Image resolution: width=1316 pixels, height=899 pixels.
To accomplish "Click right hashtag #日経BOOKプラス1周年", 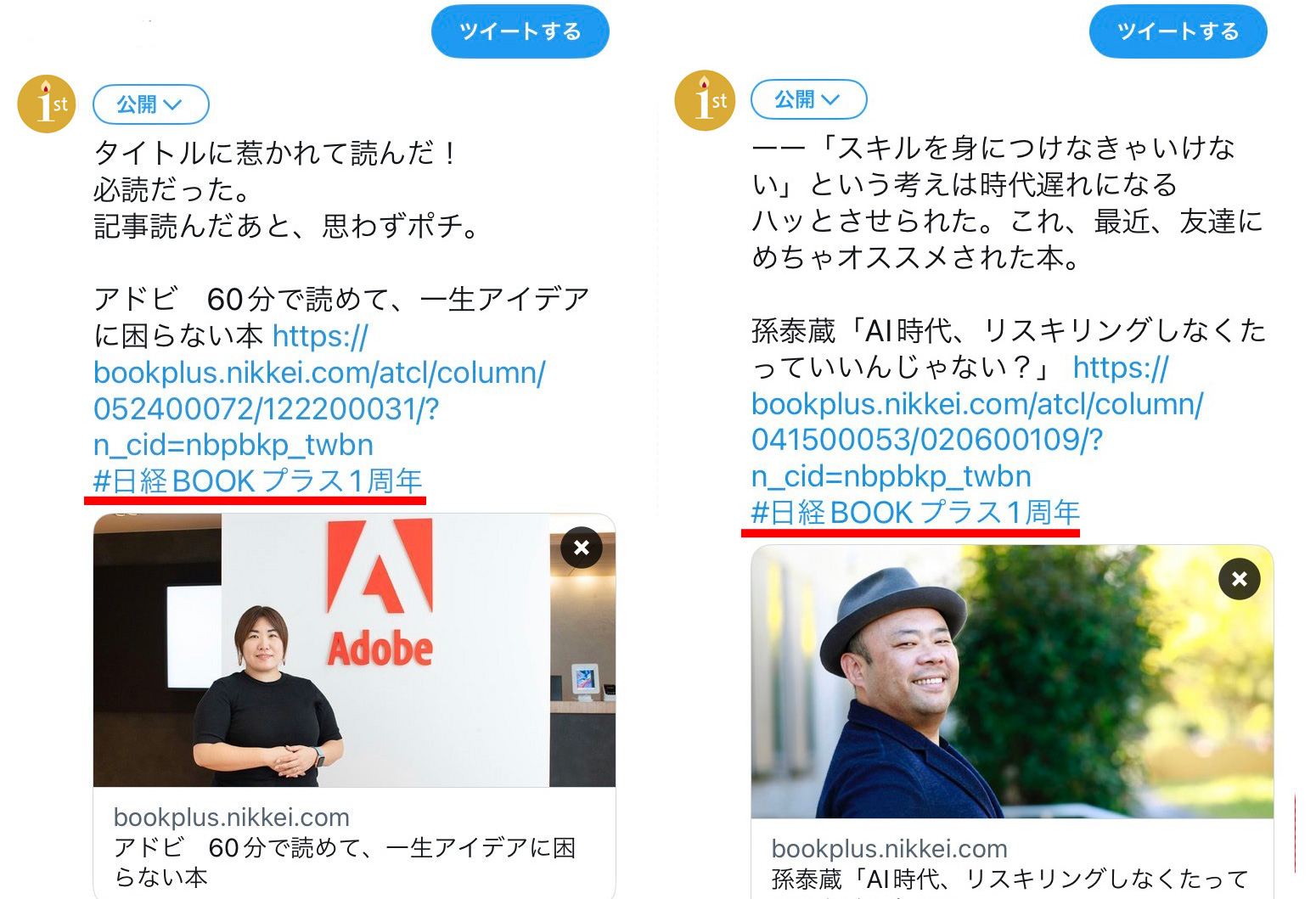I will tap(916, 513).
